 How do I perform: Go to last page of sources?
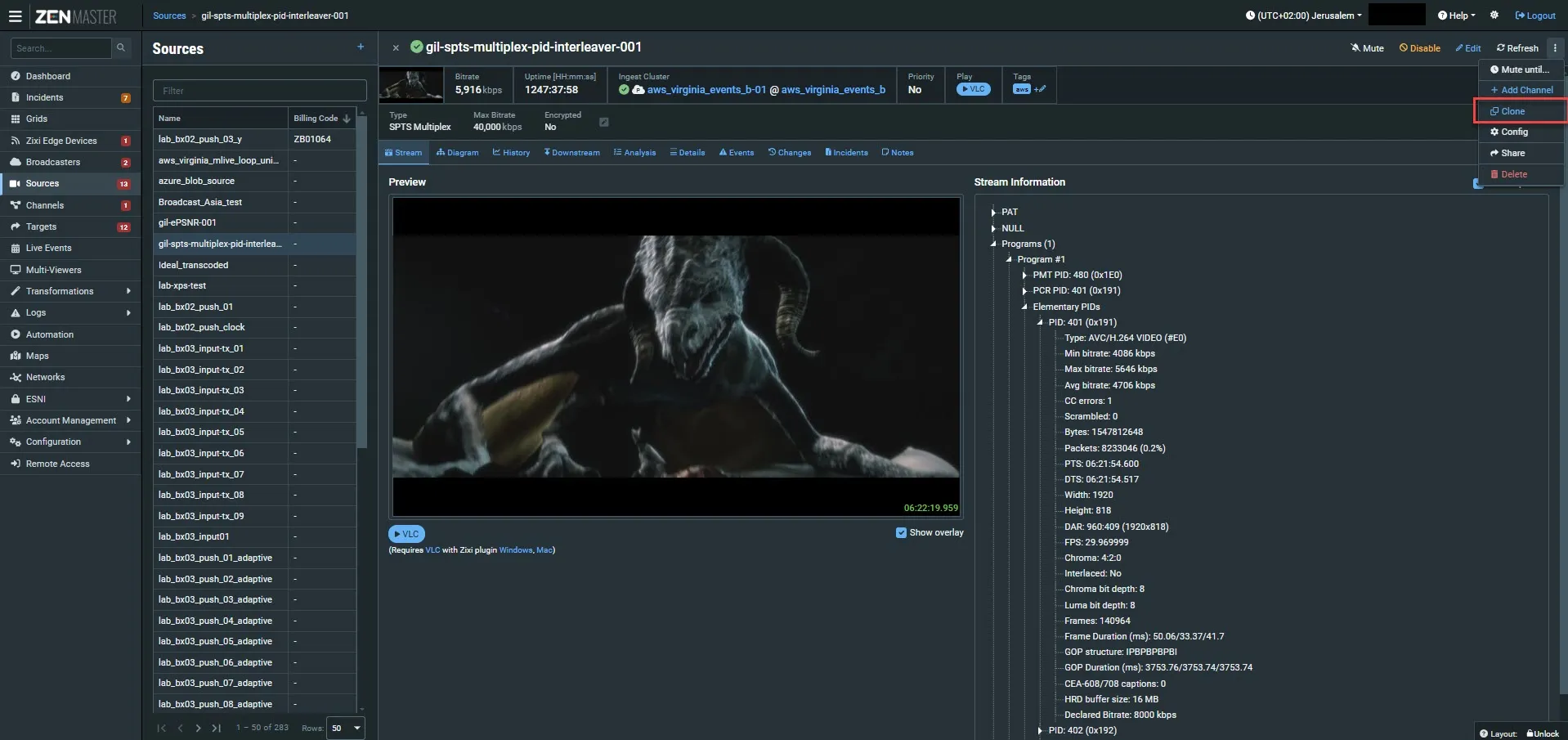[x=216, y=728]
